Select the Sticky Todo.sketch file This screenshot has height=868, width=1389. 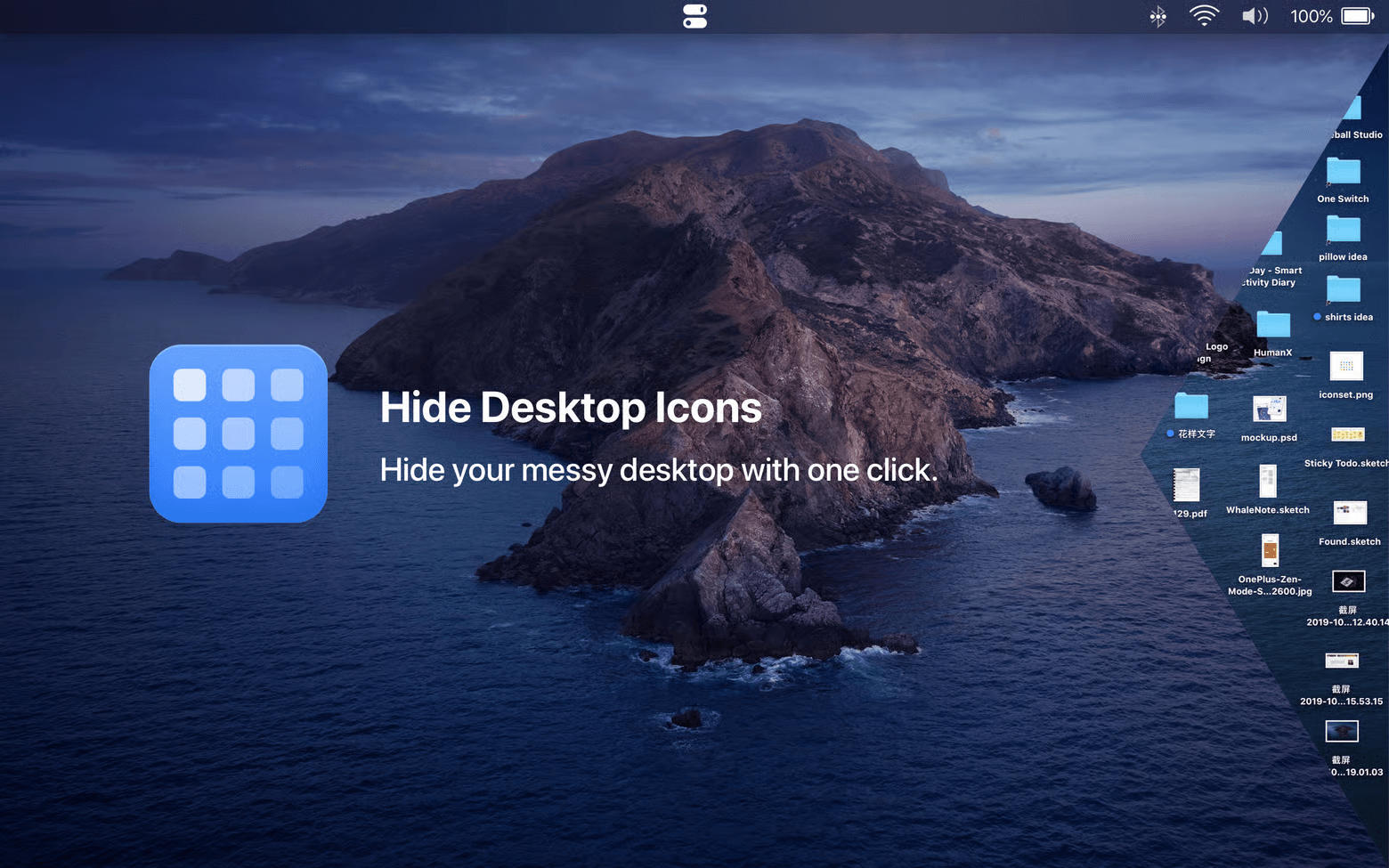[1347, 434]
